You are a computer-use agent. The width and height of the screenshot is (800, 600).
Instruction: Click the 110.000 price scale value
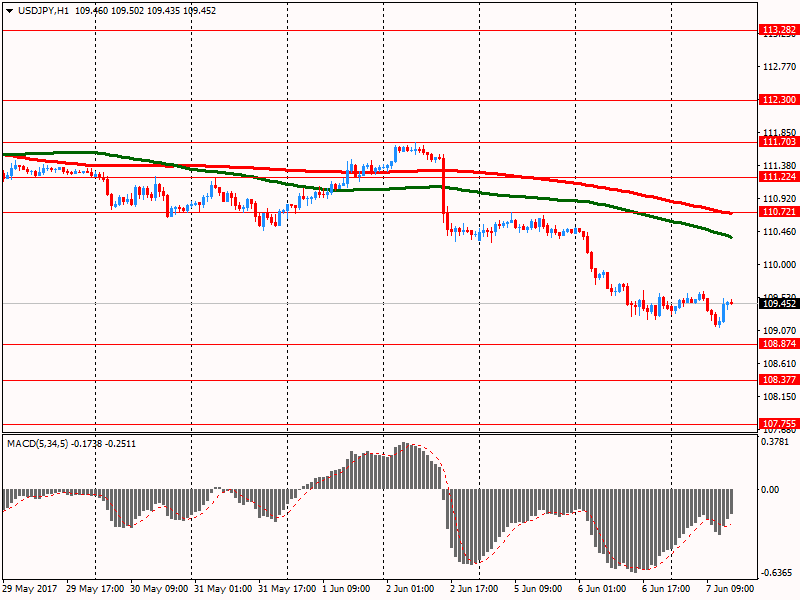(779, 265)
